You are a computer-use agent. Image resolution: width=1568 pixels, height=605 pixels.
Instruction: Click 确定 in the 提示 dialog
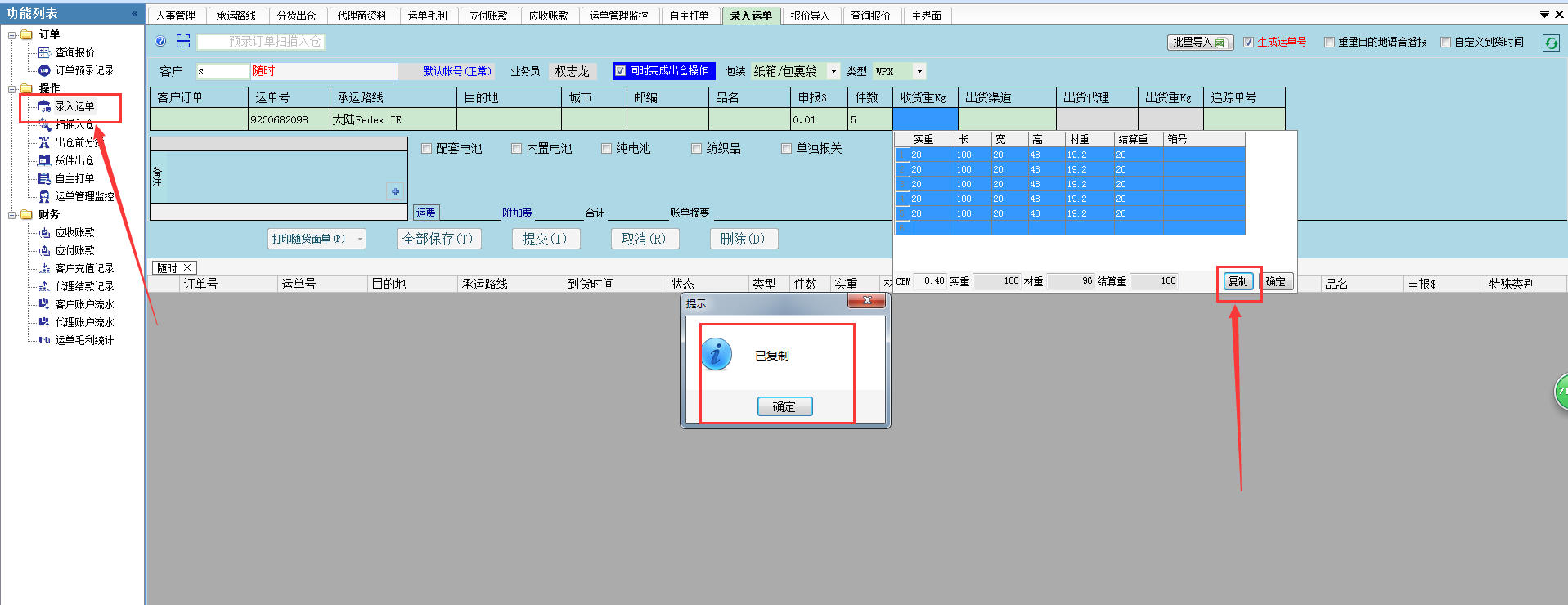(x=784, y=406)
